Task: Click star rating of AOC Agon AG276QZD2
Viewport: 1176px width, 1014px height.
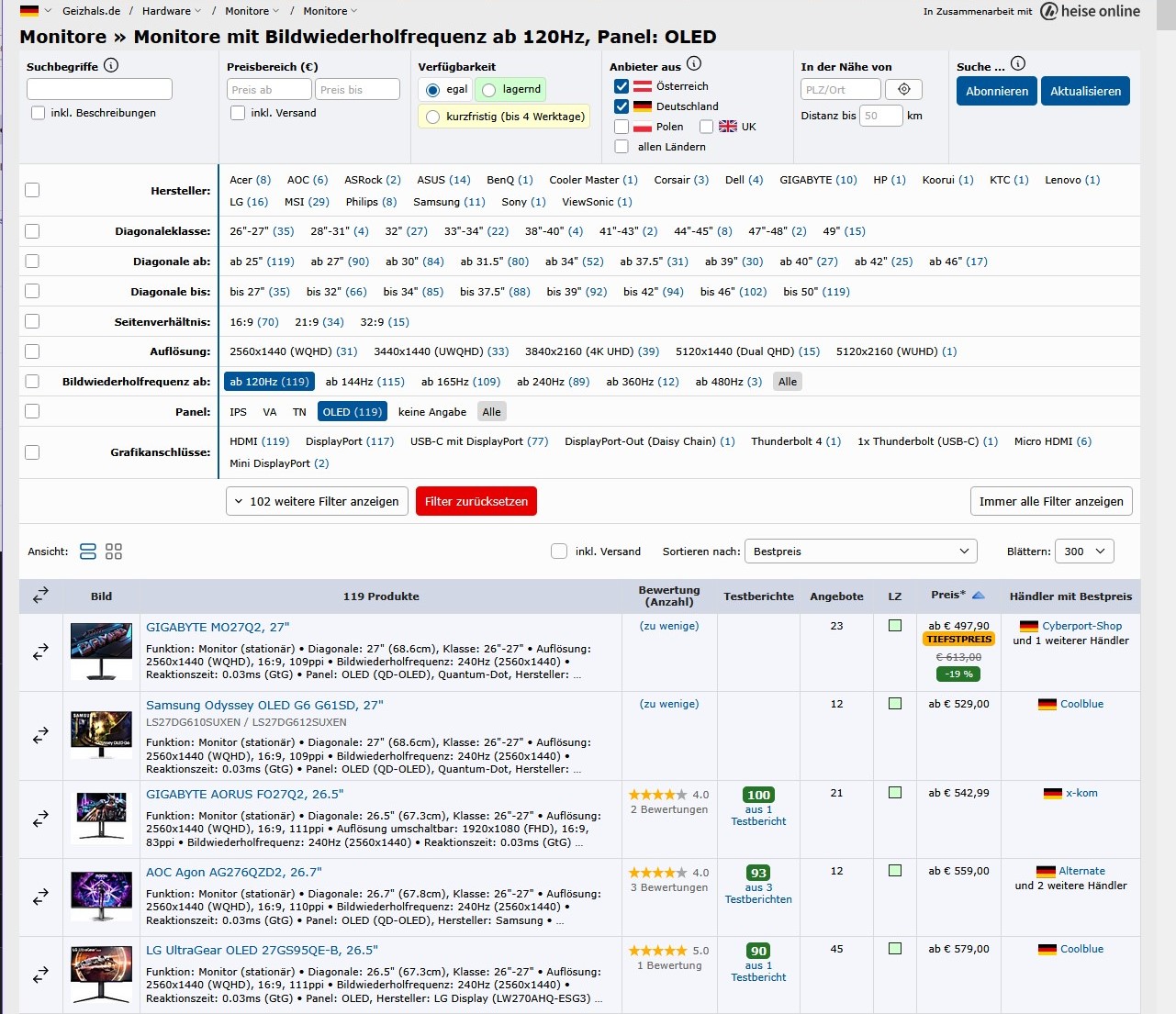Action: tap(657, 873)
